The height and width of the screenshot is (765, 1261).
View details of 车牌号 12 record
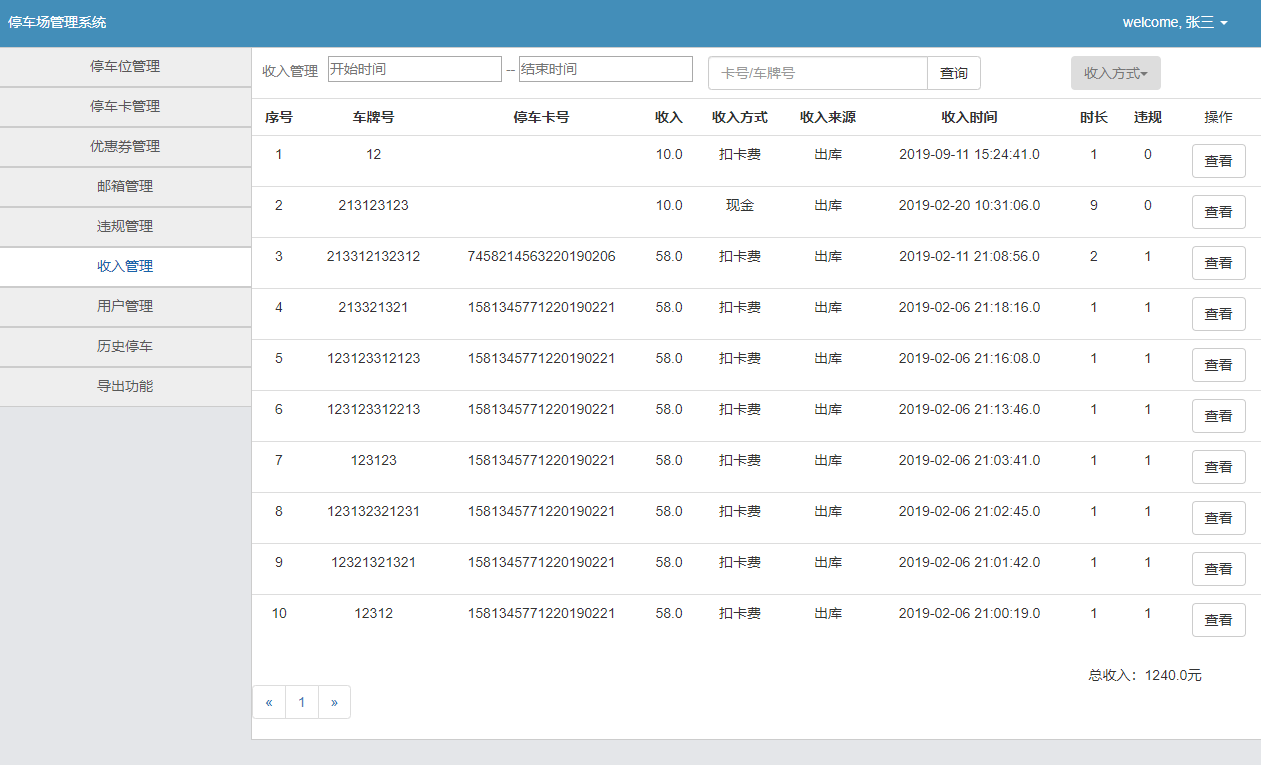tap(1218, 160)
